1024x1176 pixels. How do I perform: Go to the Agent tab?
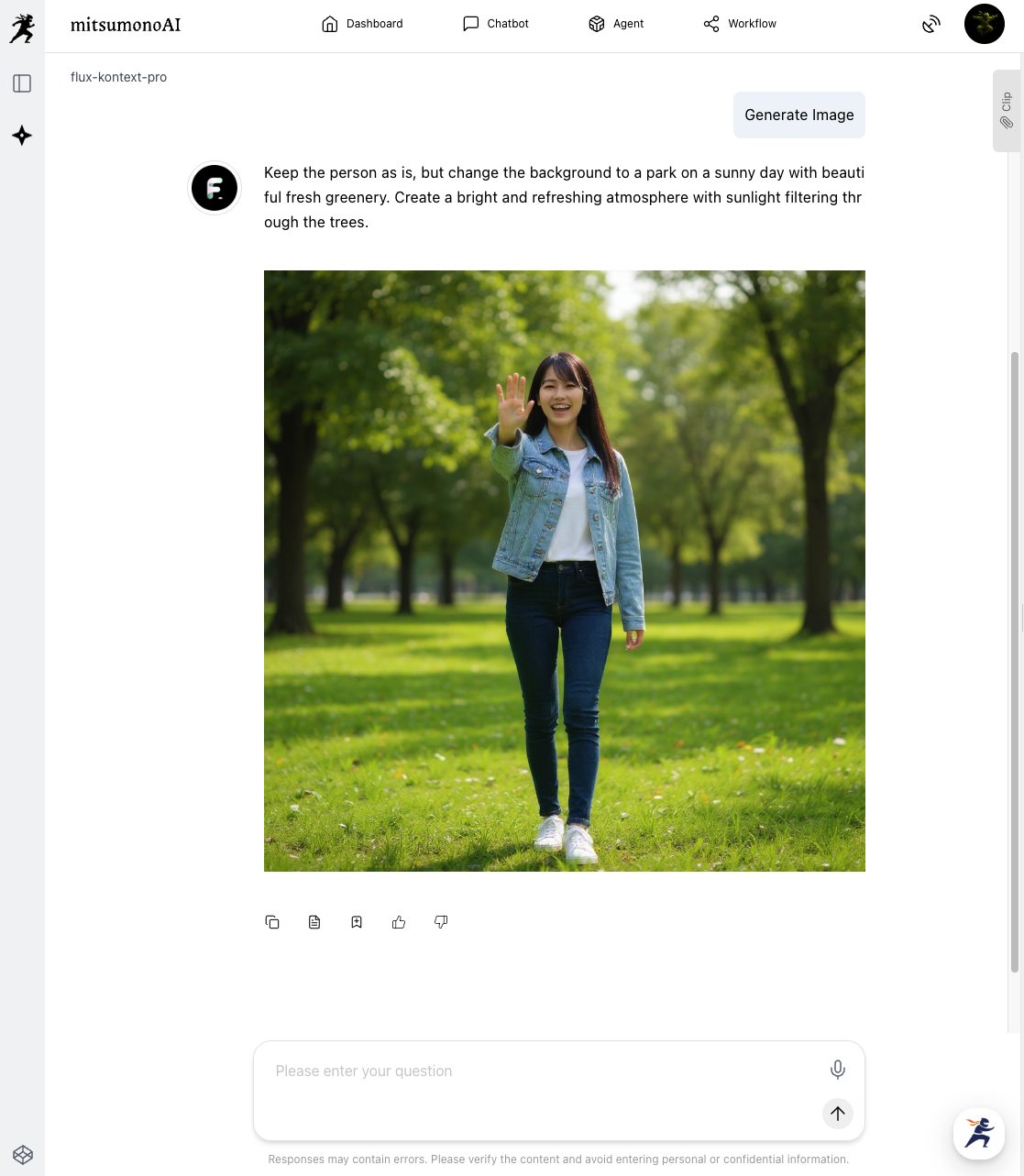(616, 24)
